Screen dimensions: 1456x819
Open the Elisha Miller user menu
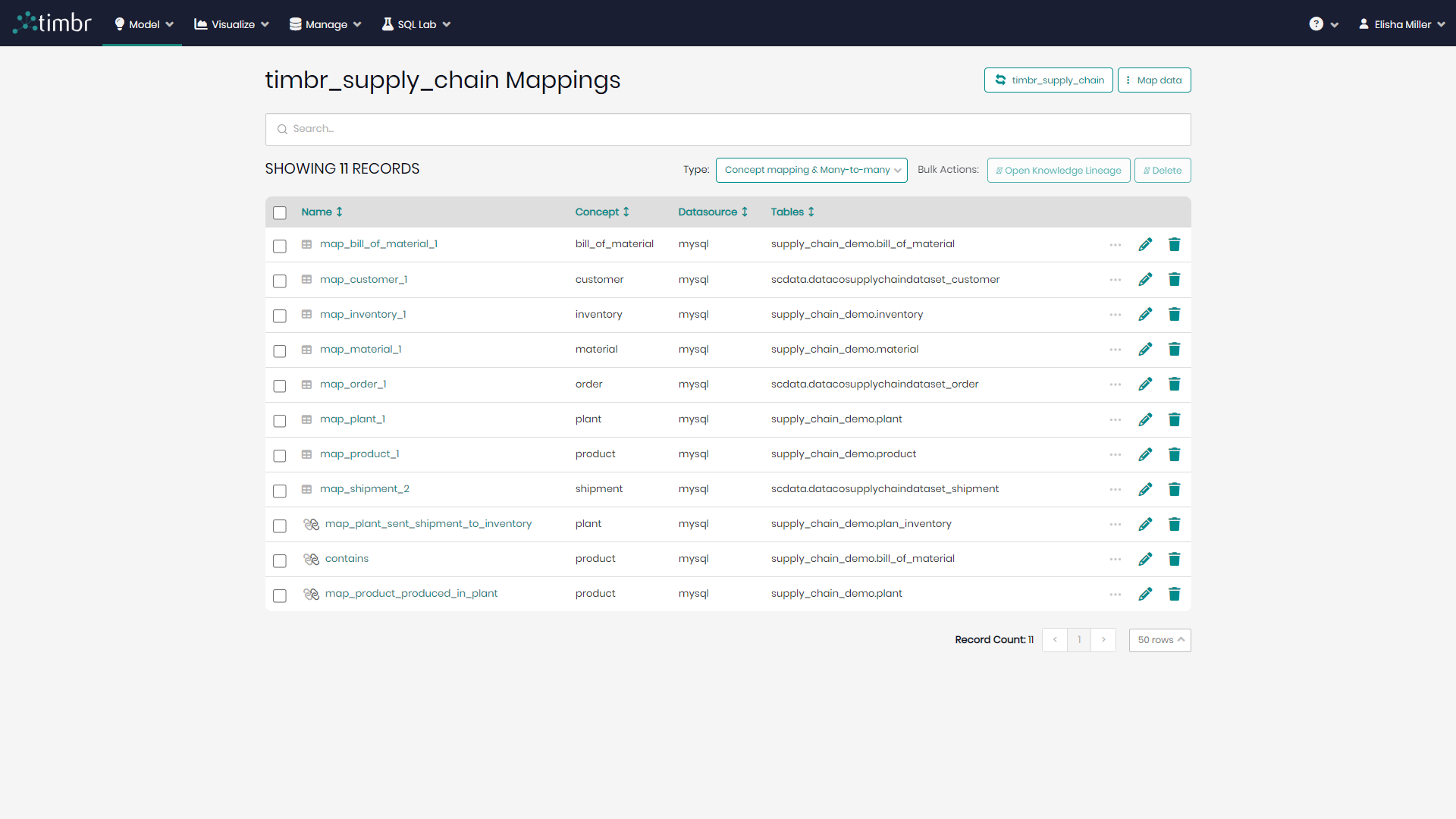(x=1401, y=24)
